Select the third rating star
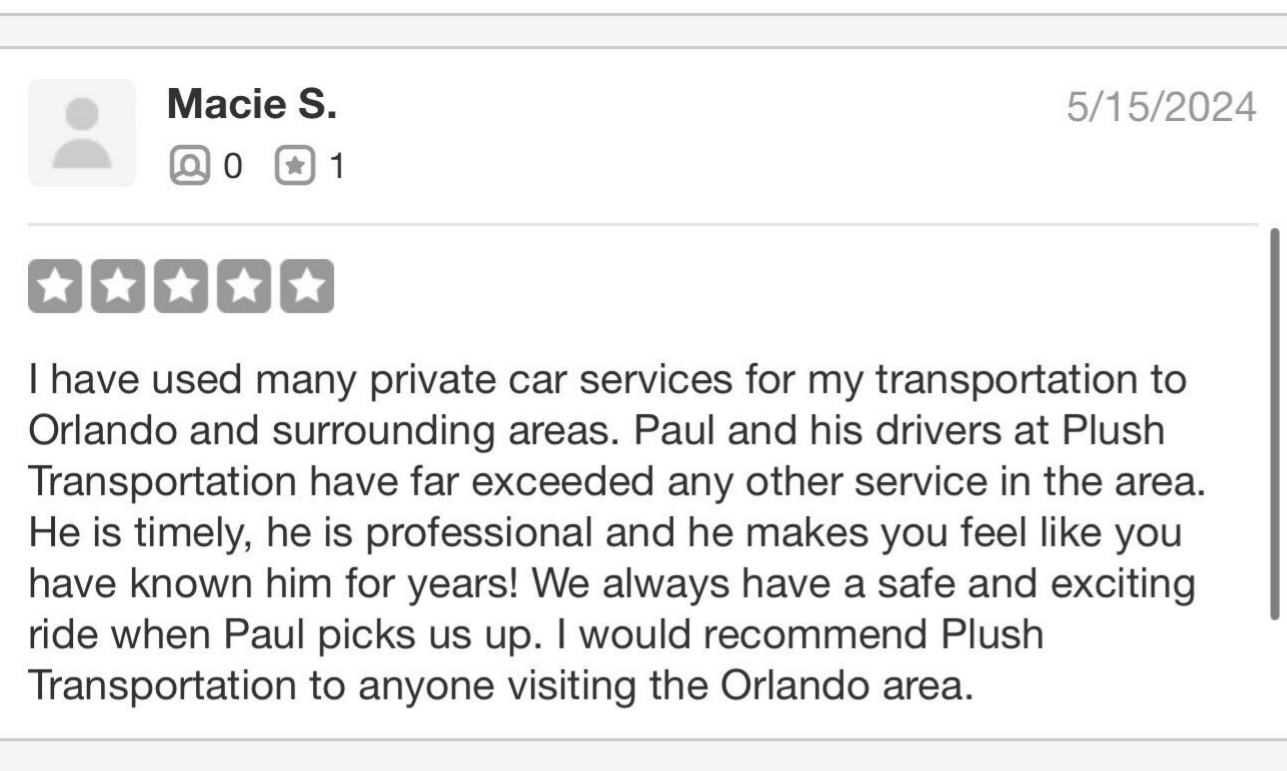Image resolution: width=1287 pixels, height=771 pixels. tap(181, 288)
